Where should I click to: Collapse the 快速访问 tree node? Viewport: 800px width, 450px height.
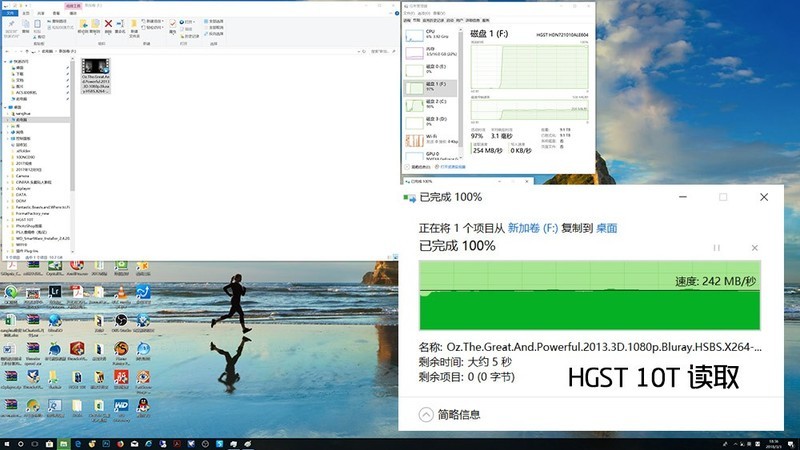coord(6,61)
